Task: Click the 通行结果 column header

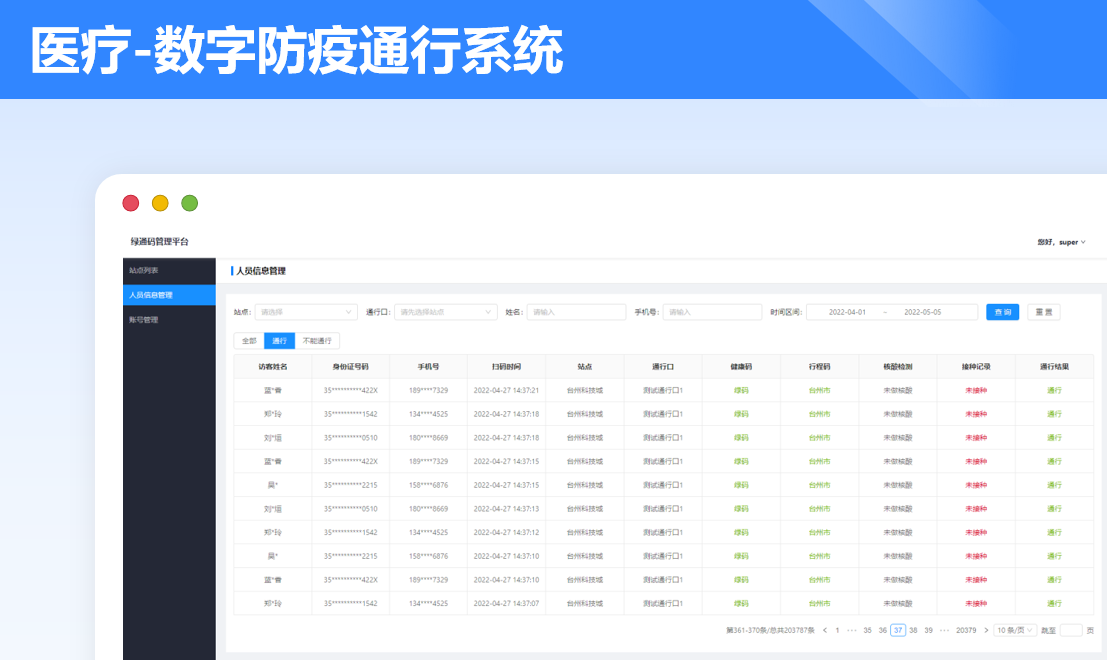Action: pyautogui.click(x=1054, y=367)
